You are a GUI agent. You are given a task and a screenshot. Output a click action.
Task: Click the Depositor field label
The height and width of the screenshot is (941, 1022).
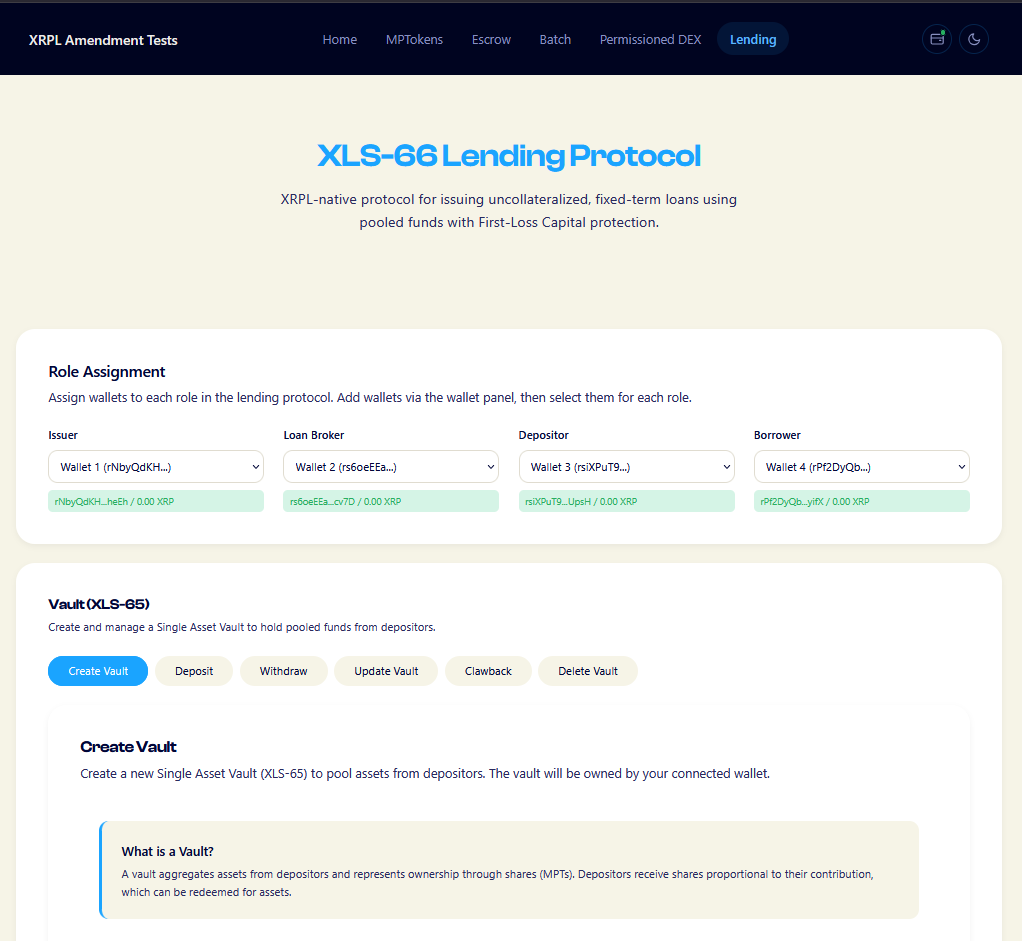click(x=544, y=435)
